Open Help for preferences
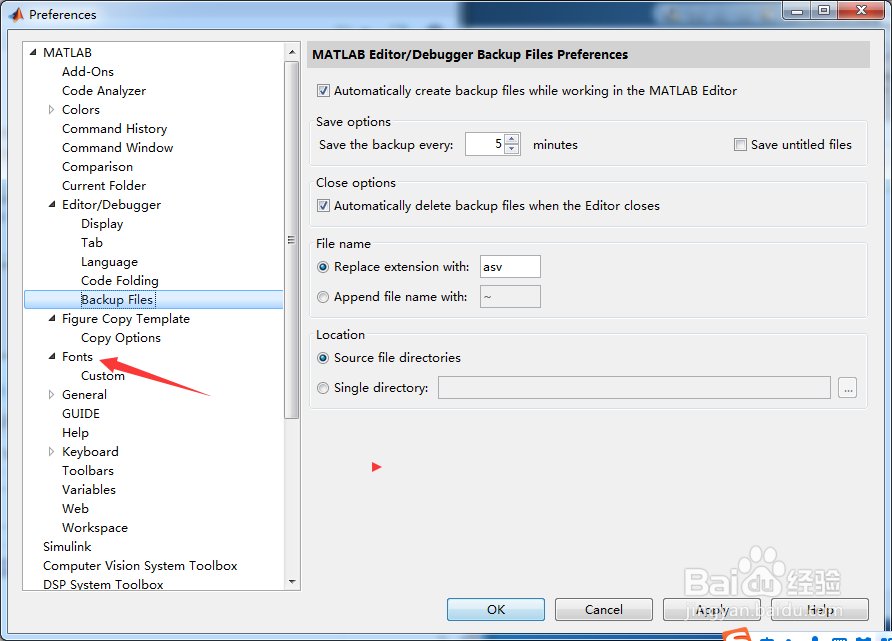 pos(820,609)
